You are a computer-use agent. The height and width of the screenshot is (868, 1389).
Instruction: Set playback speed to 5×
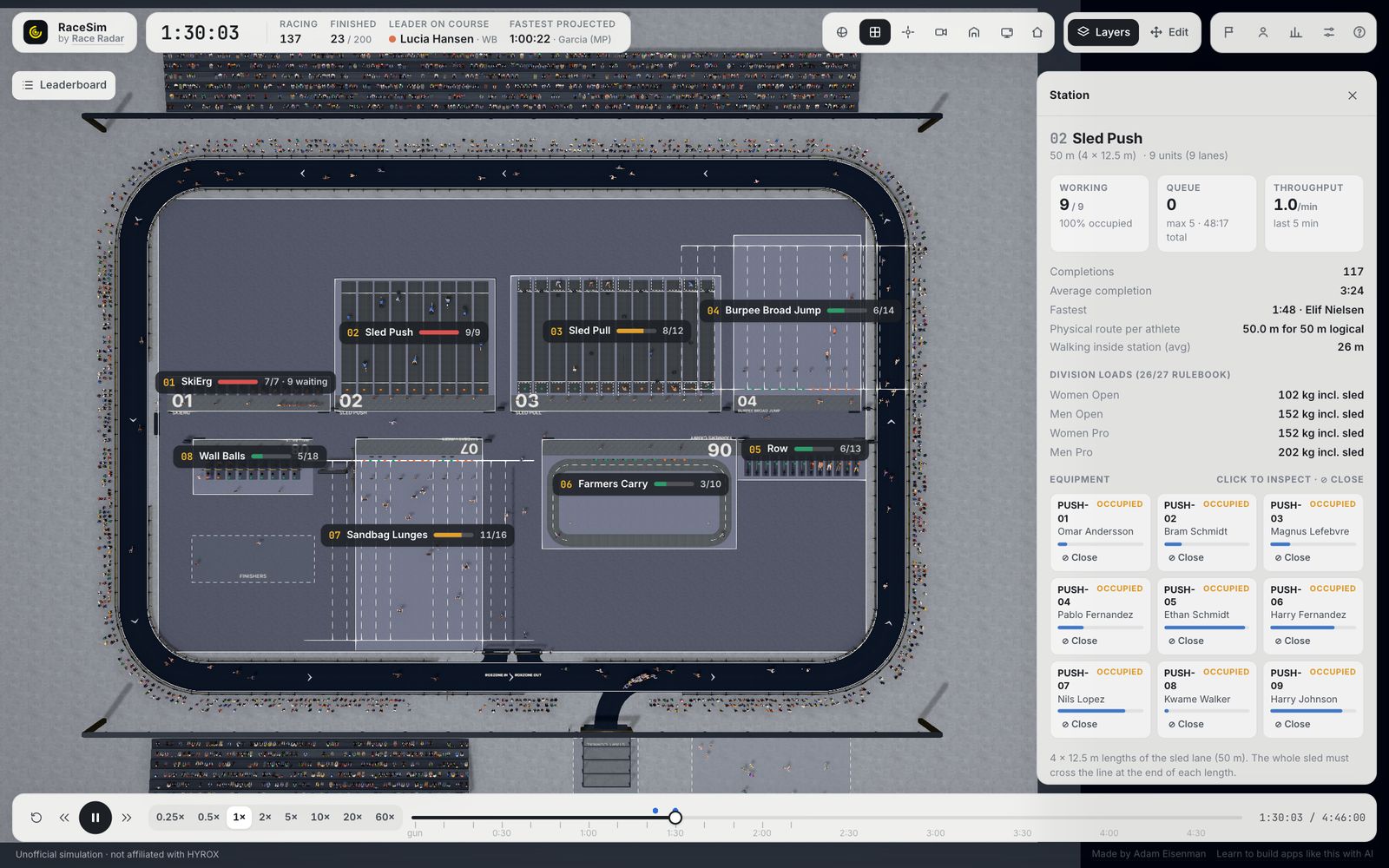coord(291,818)
